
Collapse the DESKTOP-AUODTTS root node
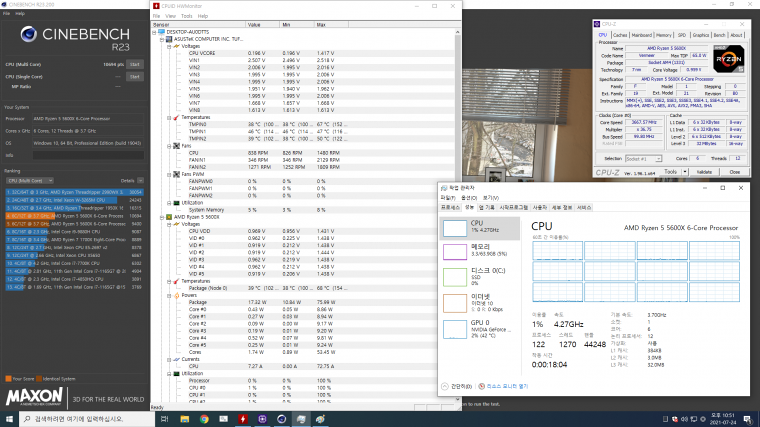(154, 32)
